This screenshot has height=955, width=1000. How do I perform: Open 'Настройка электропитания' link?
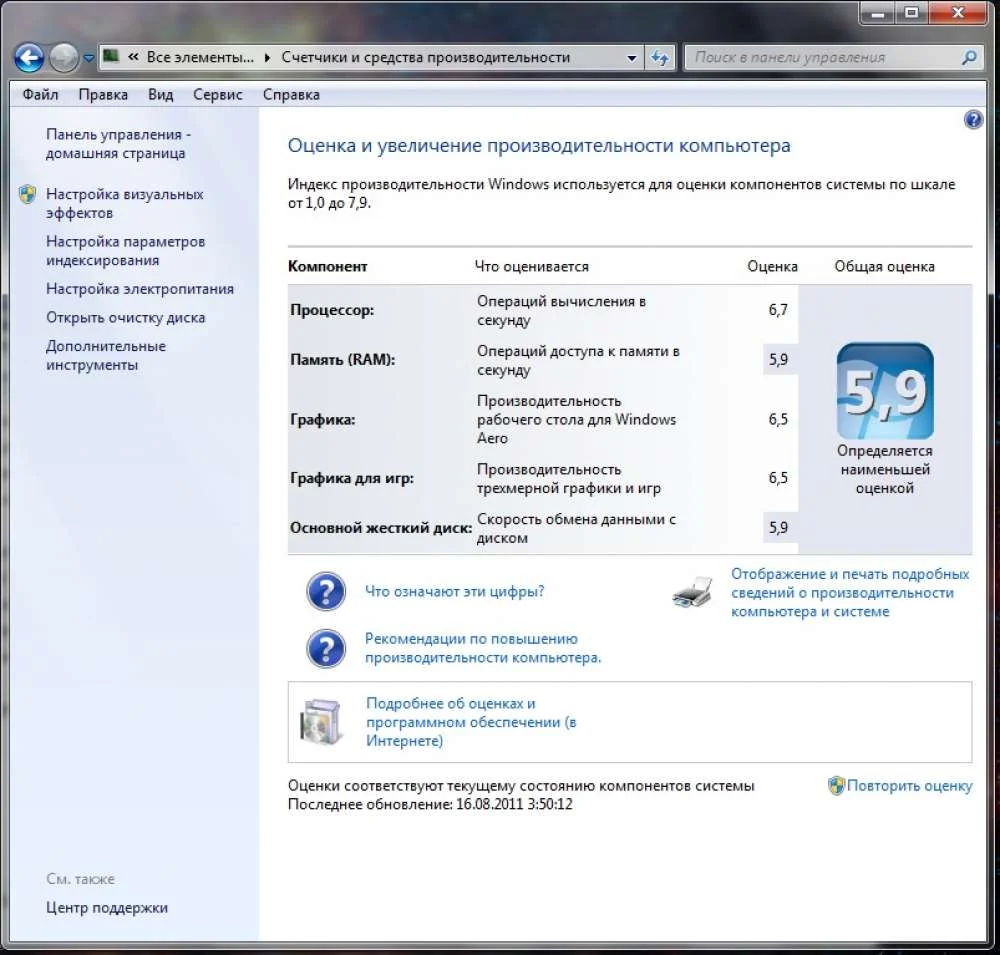[140, 289]
